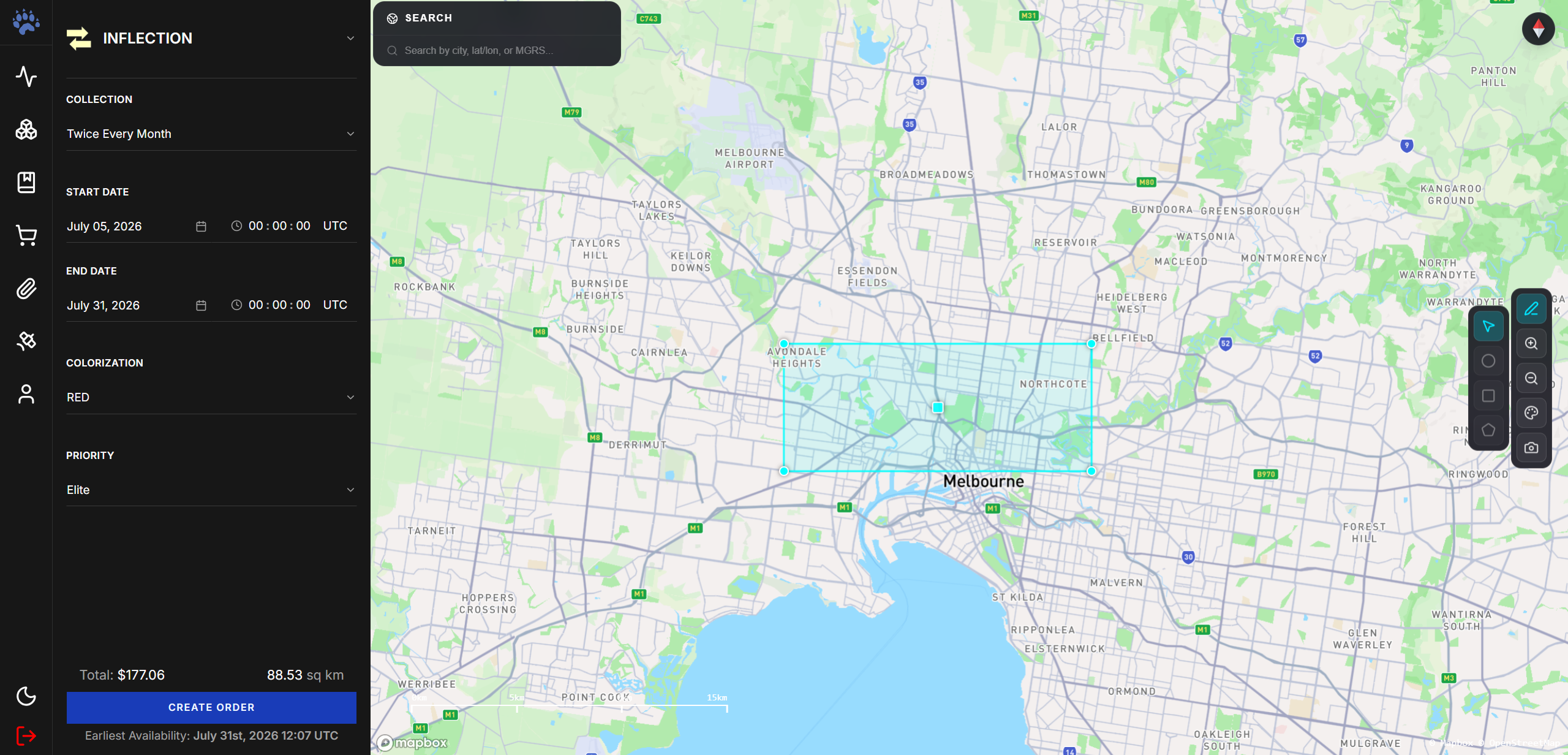The image size is (1568, 755).
Task: Toggle dark mode moon icon
Action: [x=26, y=696]
